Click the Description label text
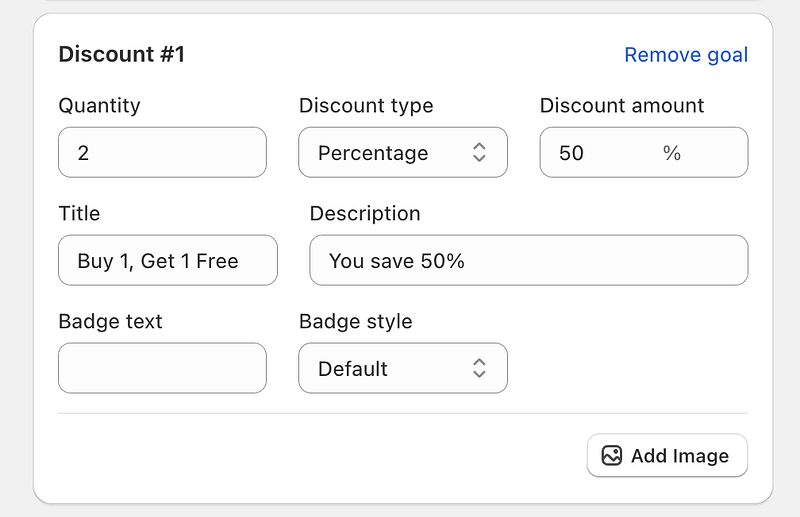800x517 pixels. tap(364, 214)
